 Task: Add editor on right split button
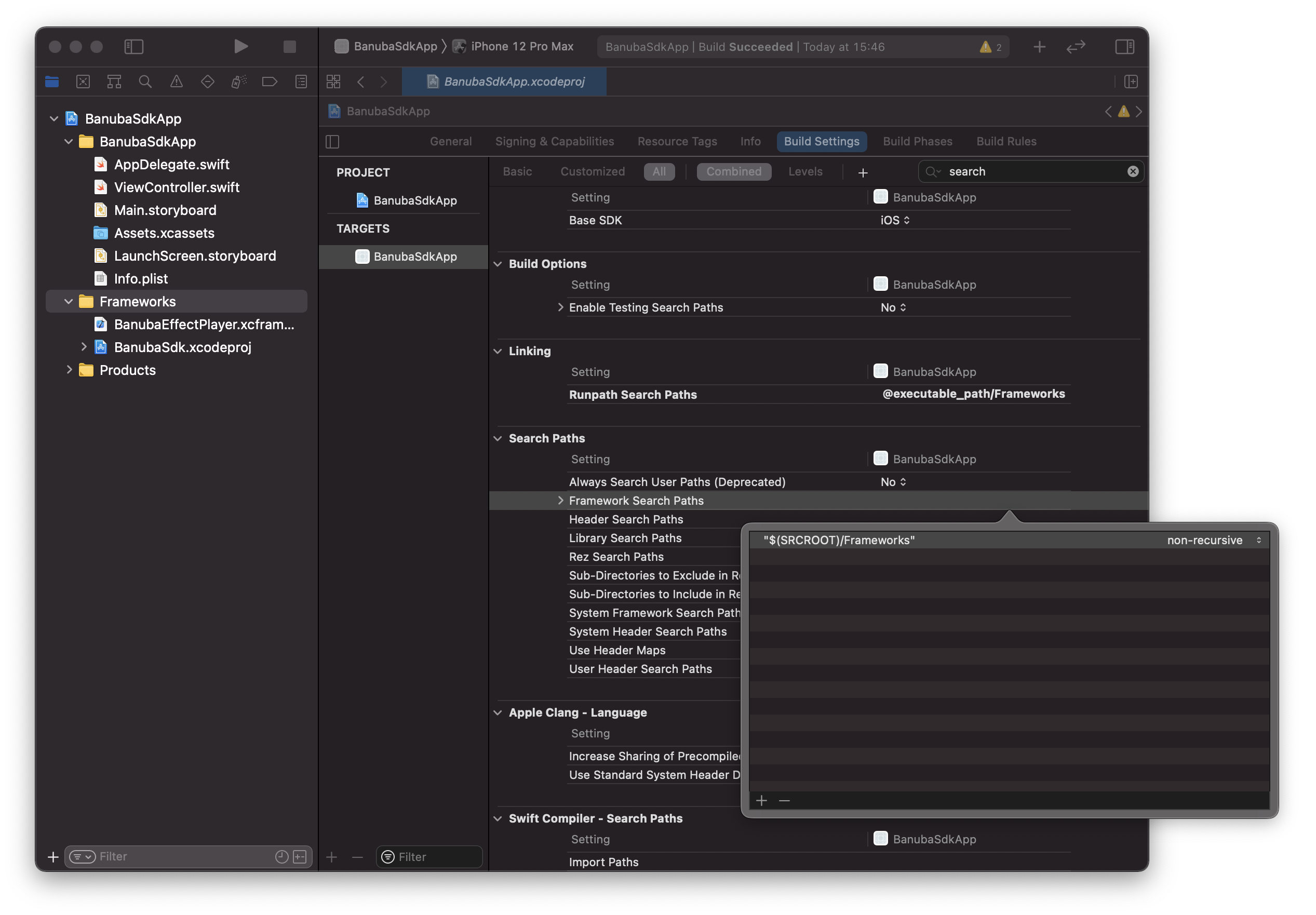point(1130,82)
